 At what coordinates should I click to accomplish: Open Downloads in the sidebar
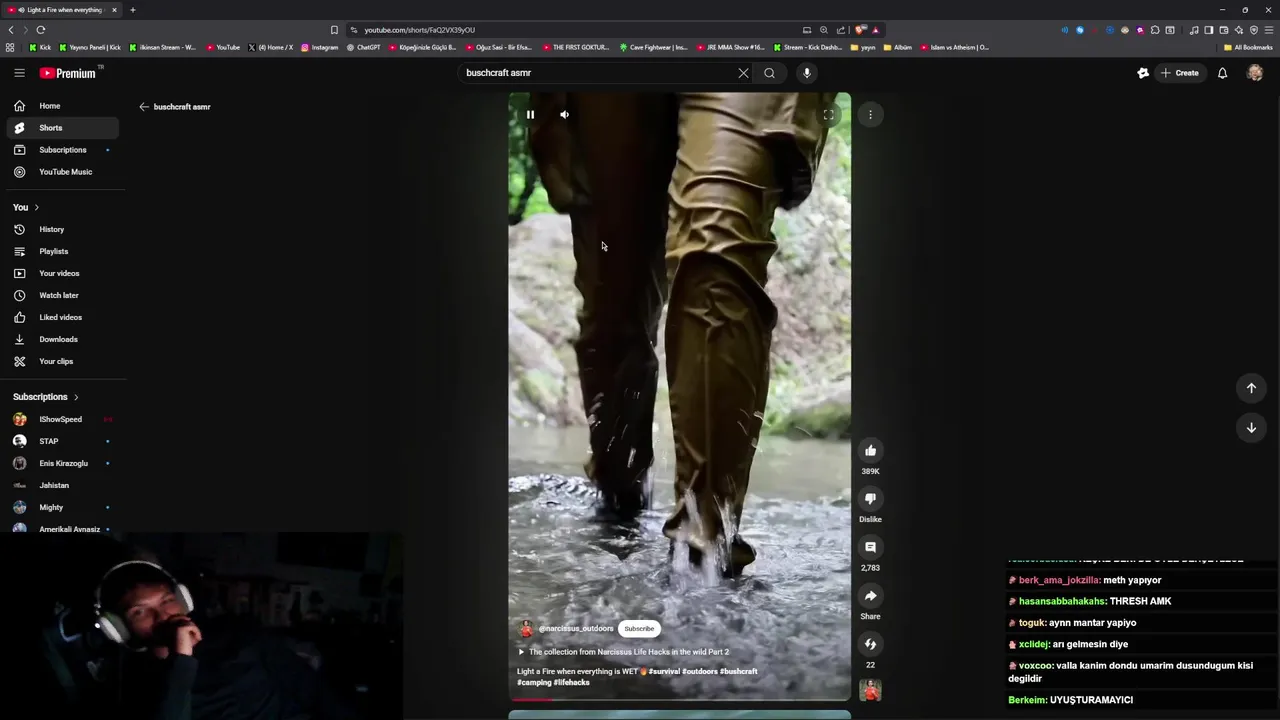pos(62,340)
